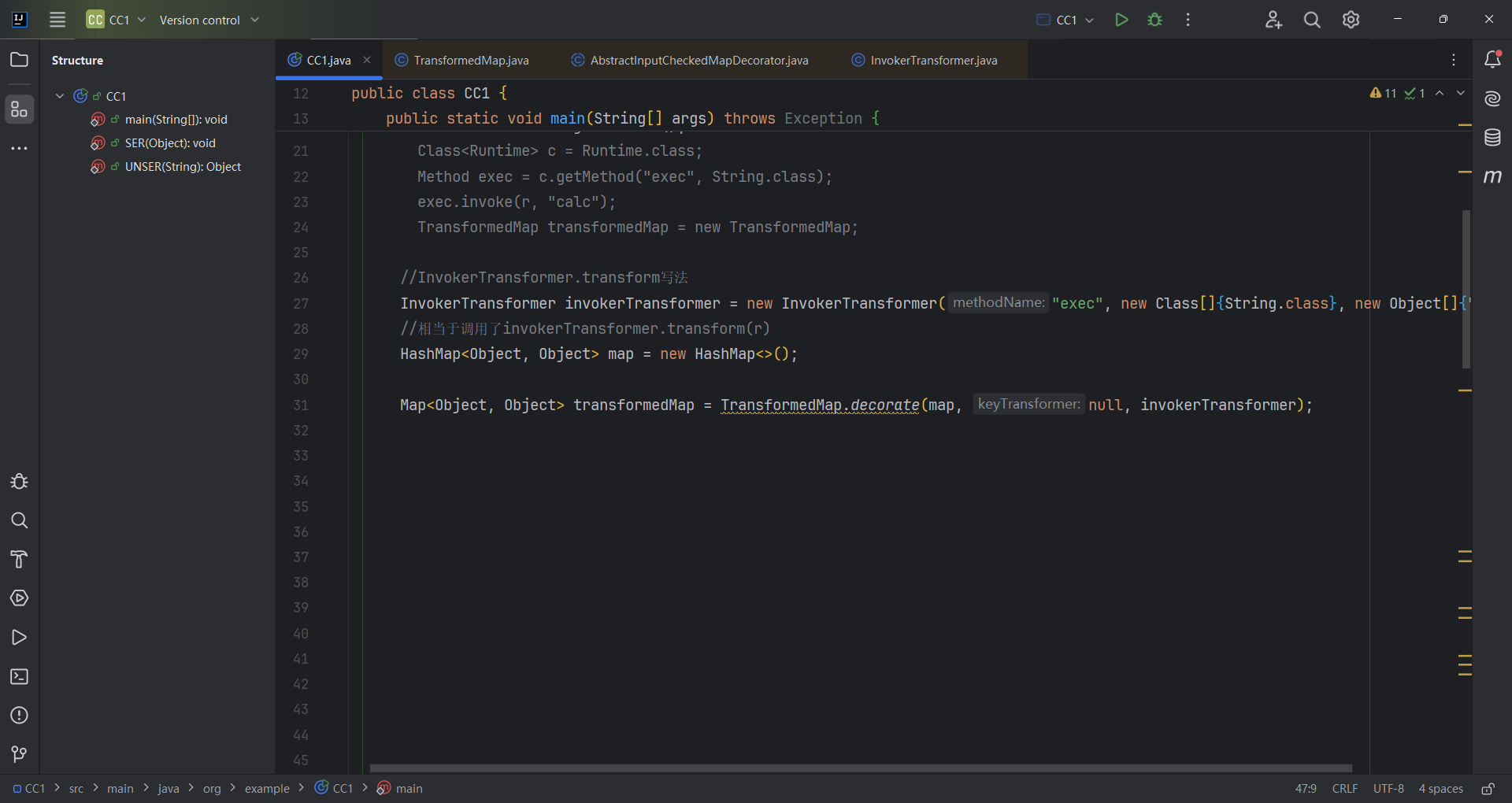Open Maven tool window

point(1492,176)
